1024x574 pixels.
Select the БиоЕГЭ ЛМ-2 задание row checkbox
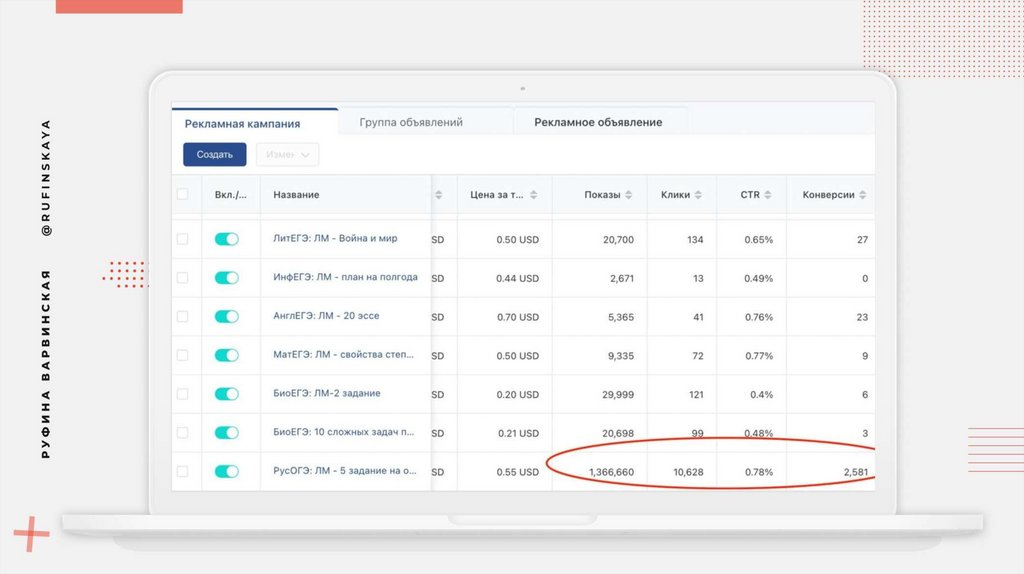click(x=182, y=394)
